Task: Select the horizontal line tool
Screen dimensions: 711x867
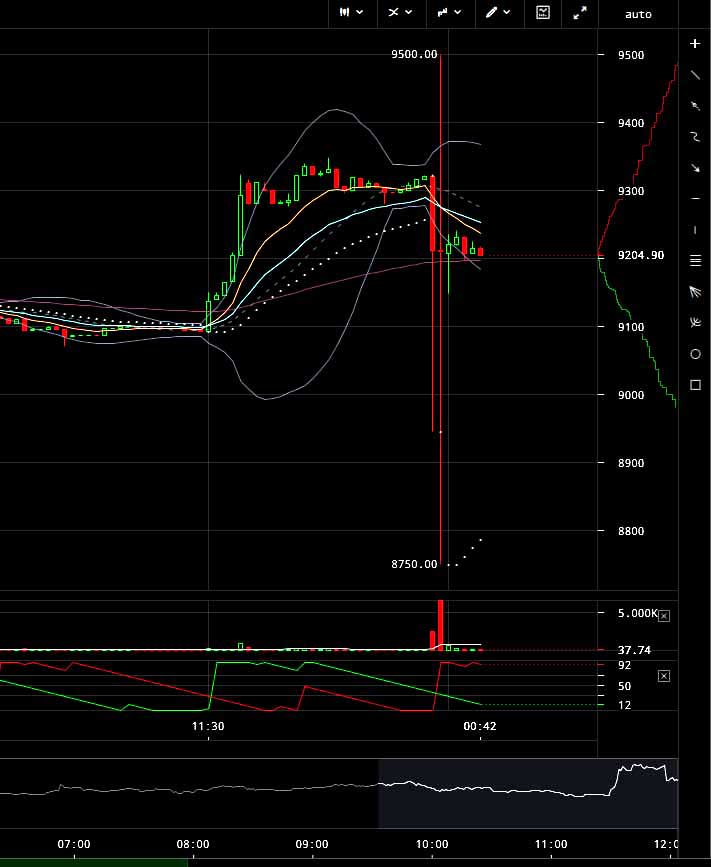Action: tap(695, 199)
